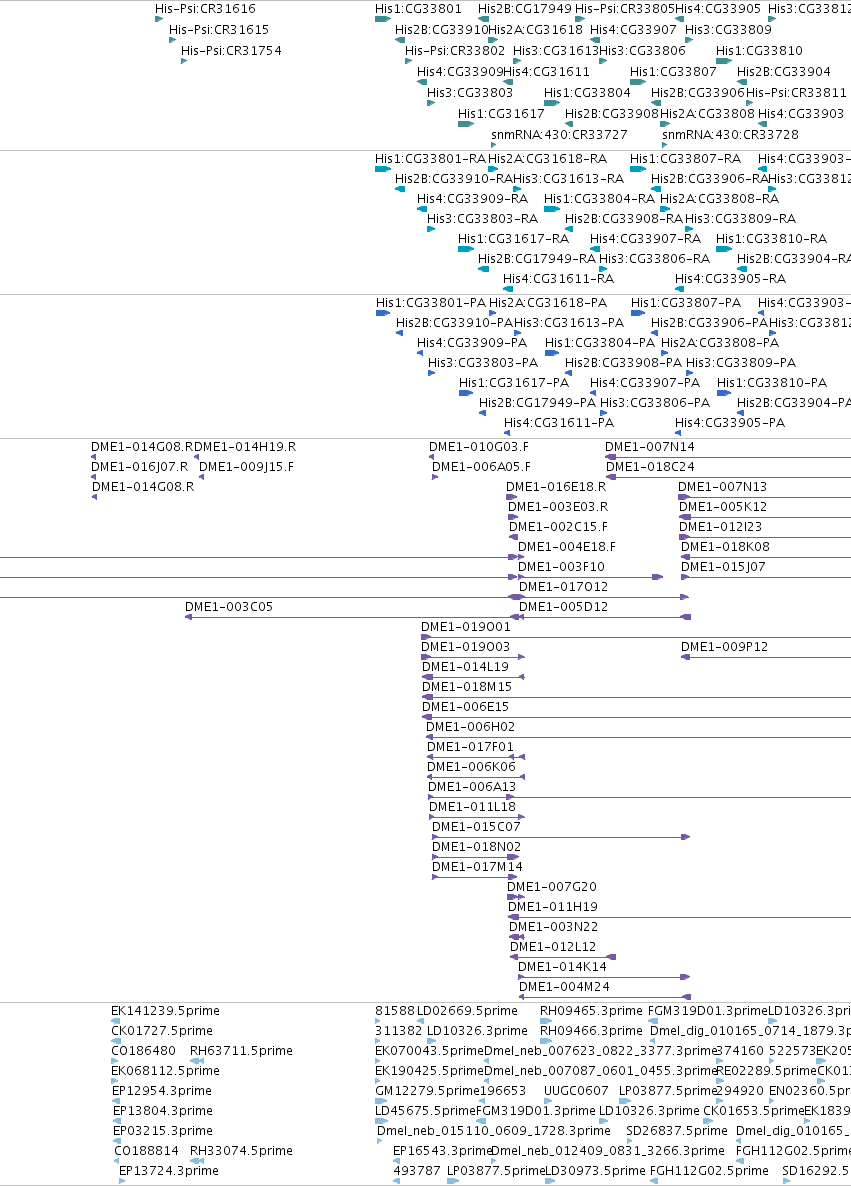
Task: Select EST RH33074.5prime
Action: coord(241,1152)
